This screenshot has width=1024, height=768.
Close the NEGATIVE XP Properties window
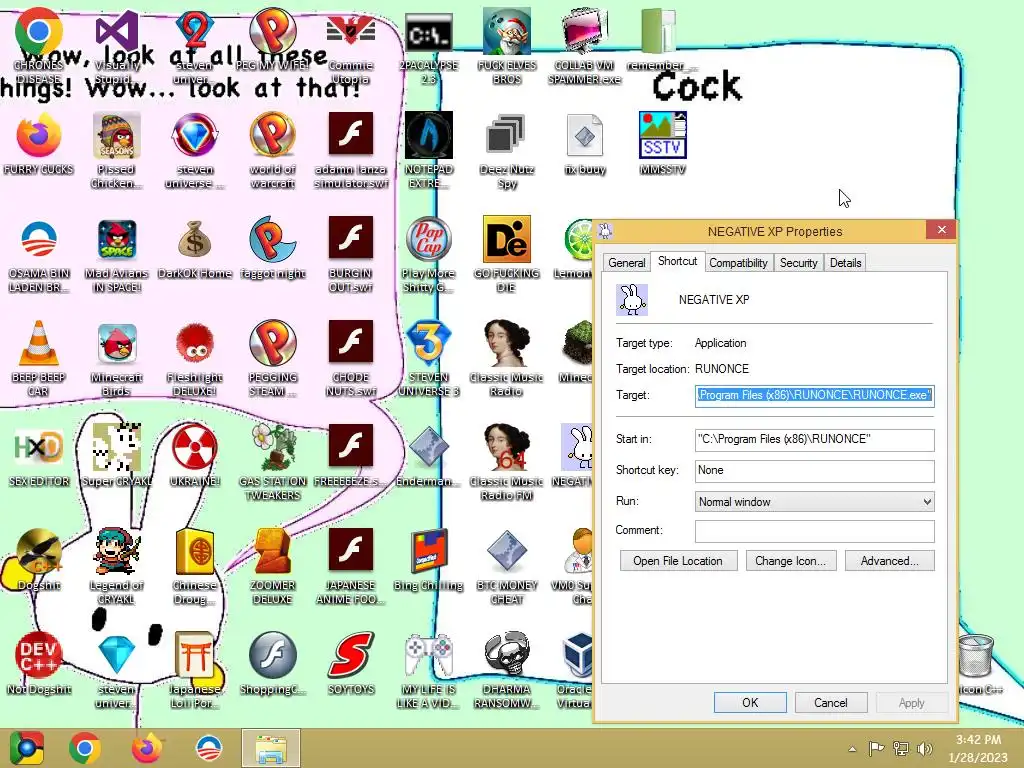coord(941,230)
